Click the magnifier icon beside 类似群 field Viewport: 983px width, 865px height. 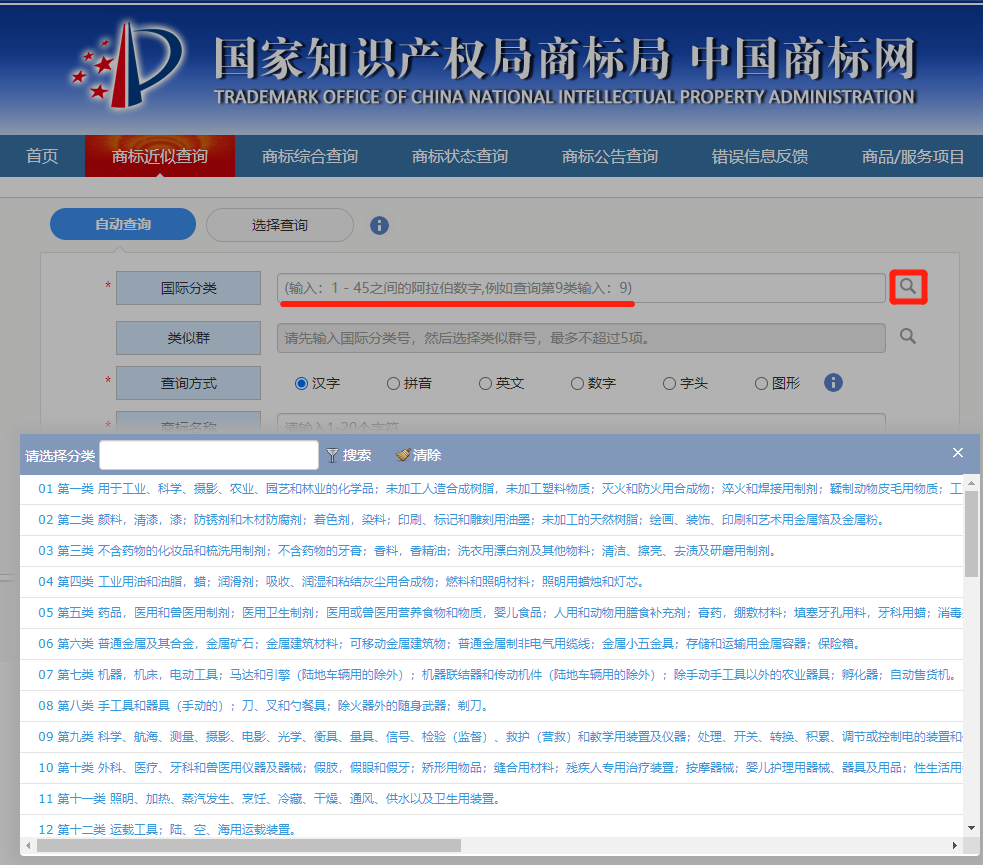click(908, 337)
